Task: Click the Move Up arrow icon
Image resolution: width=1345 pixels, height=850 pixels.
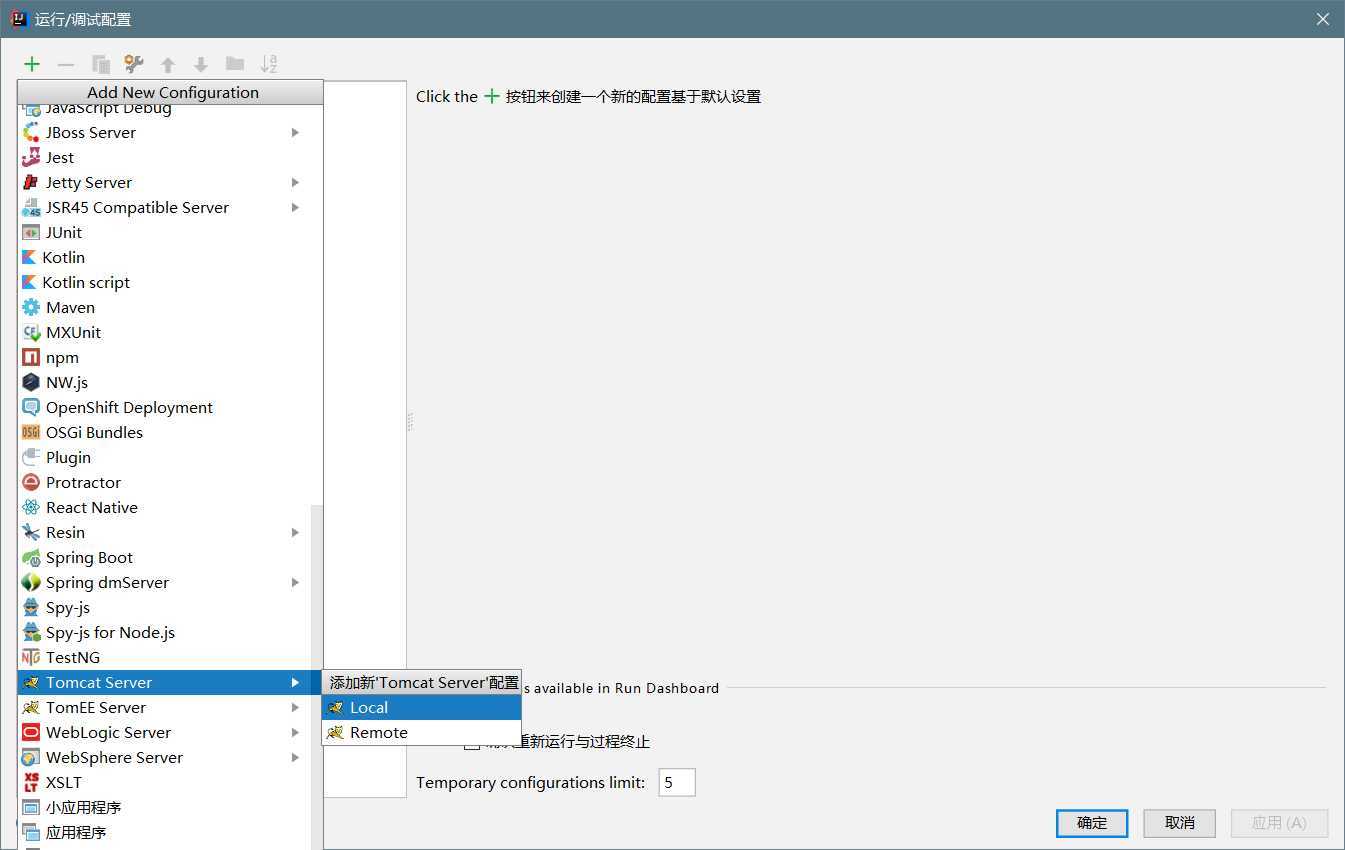Action: (168, 64)
